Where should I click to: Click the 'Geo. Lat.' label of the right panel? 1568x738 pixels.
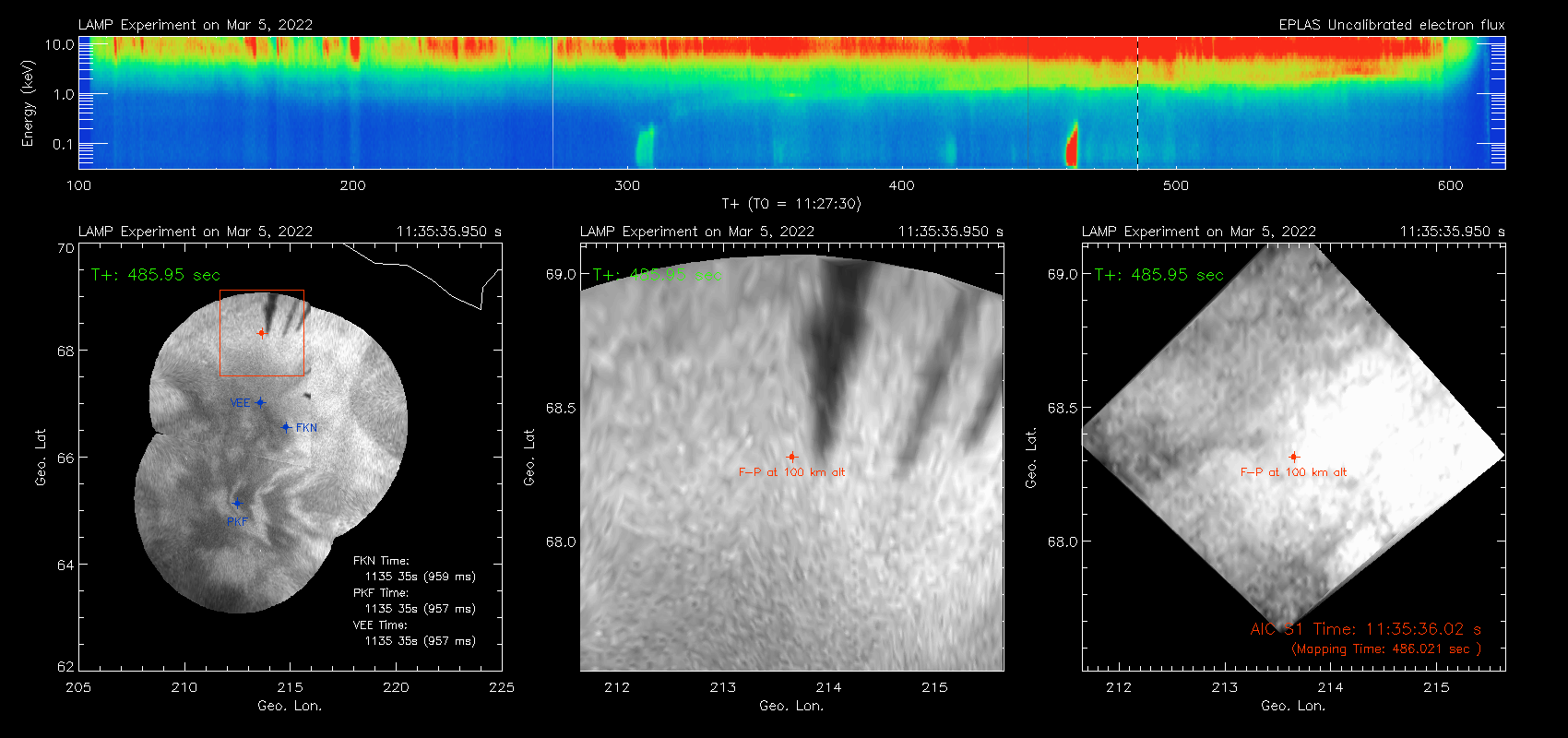pos(1031,458)
